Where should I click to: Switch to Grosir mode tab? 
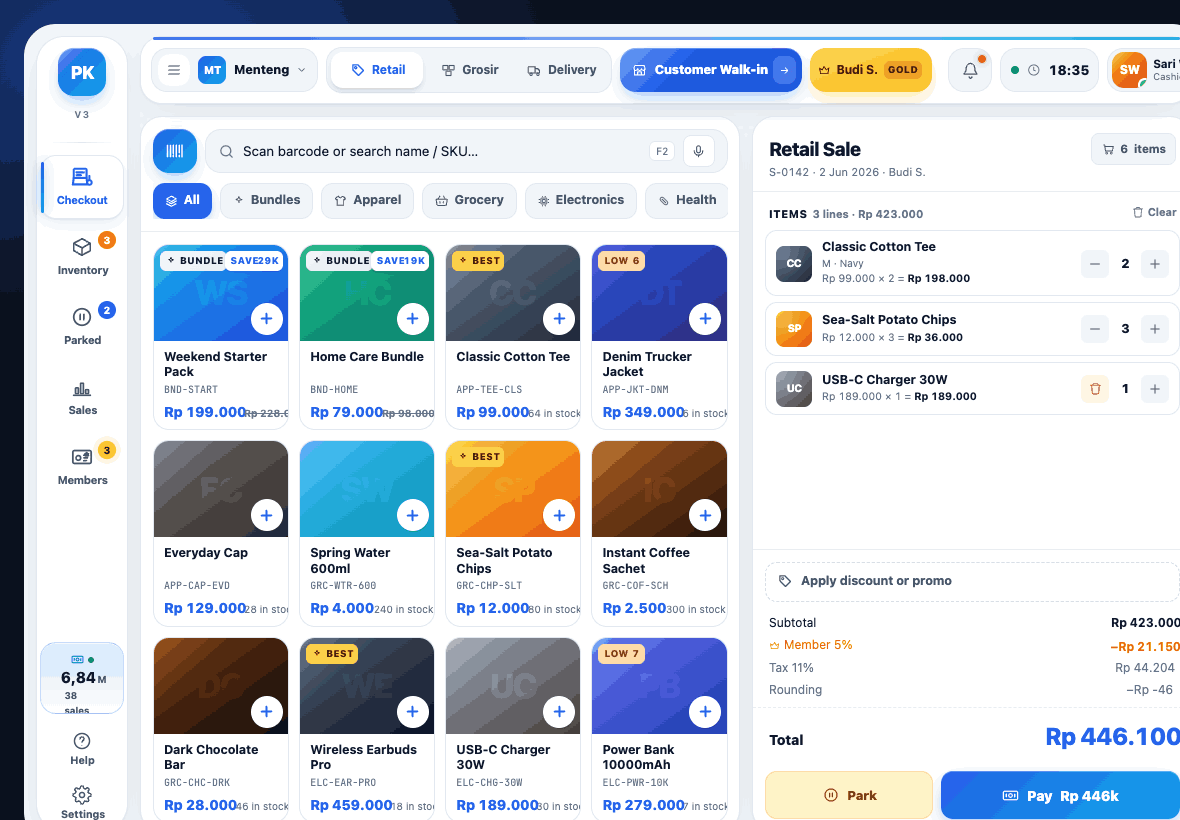click(x=470, y=70)
